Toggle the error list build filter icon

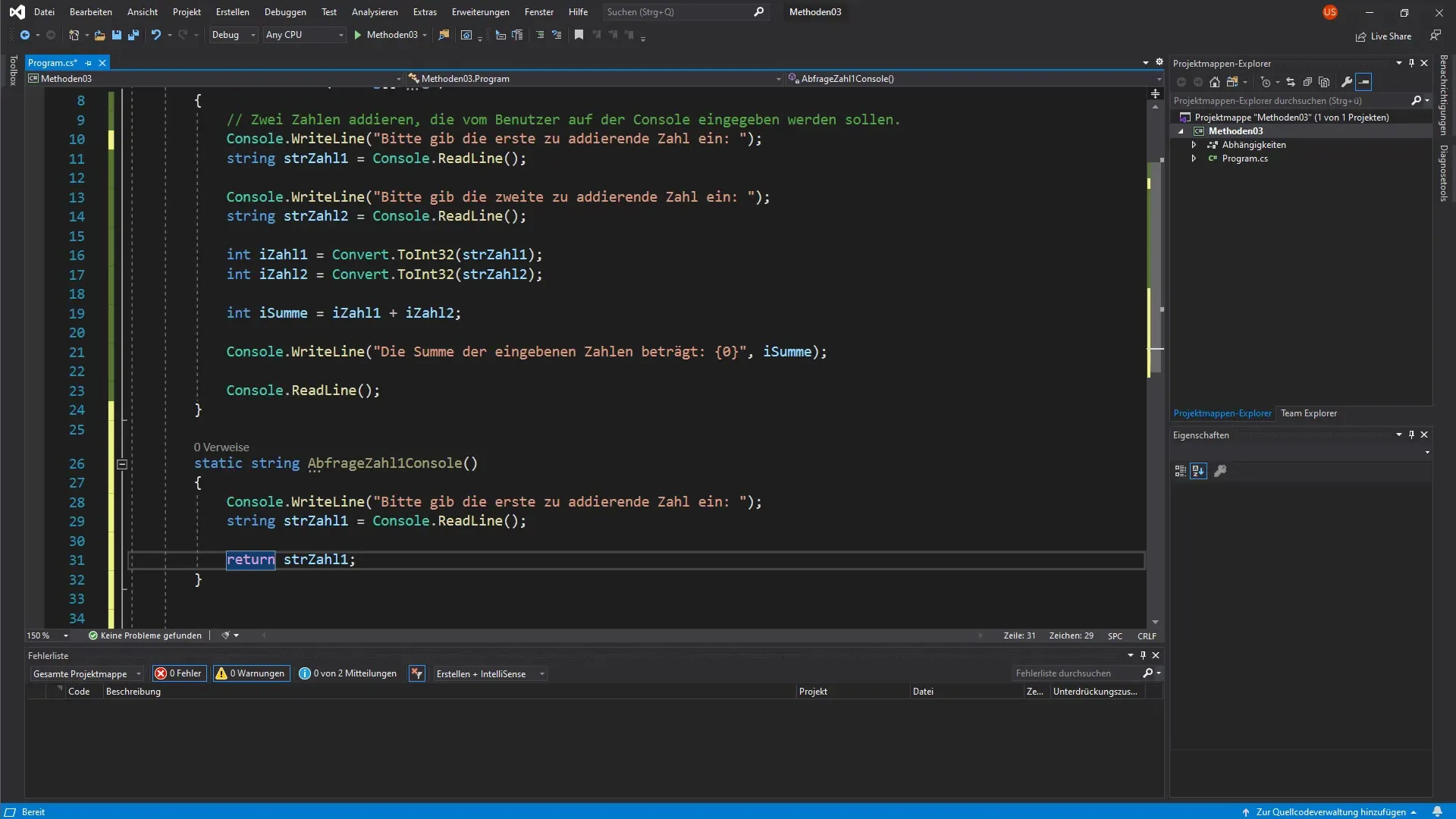[x=416, y=673]
